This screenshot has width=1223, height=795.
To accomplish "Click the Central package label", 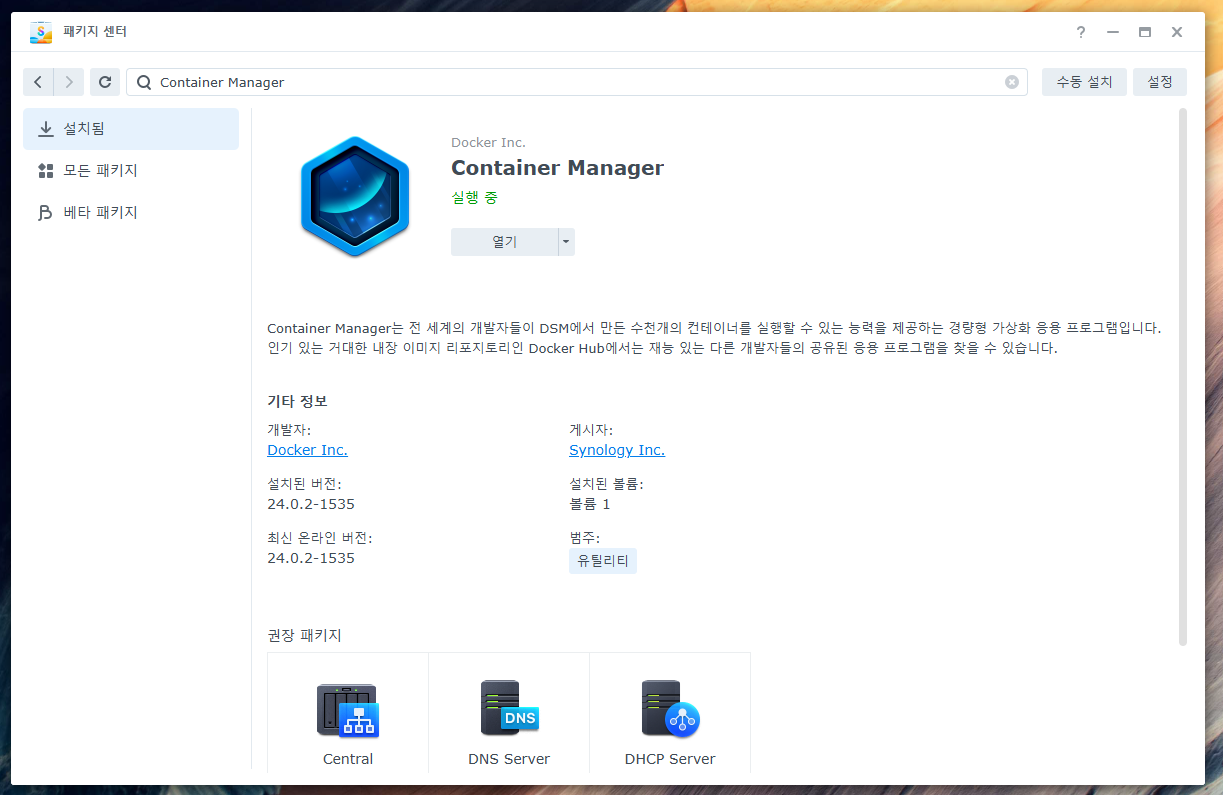I will [347, 759].
